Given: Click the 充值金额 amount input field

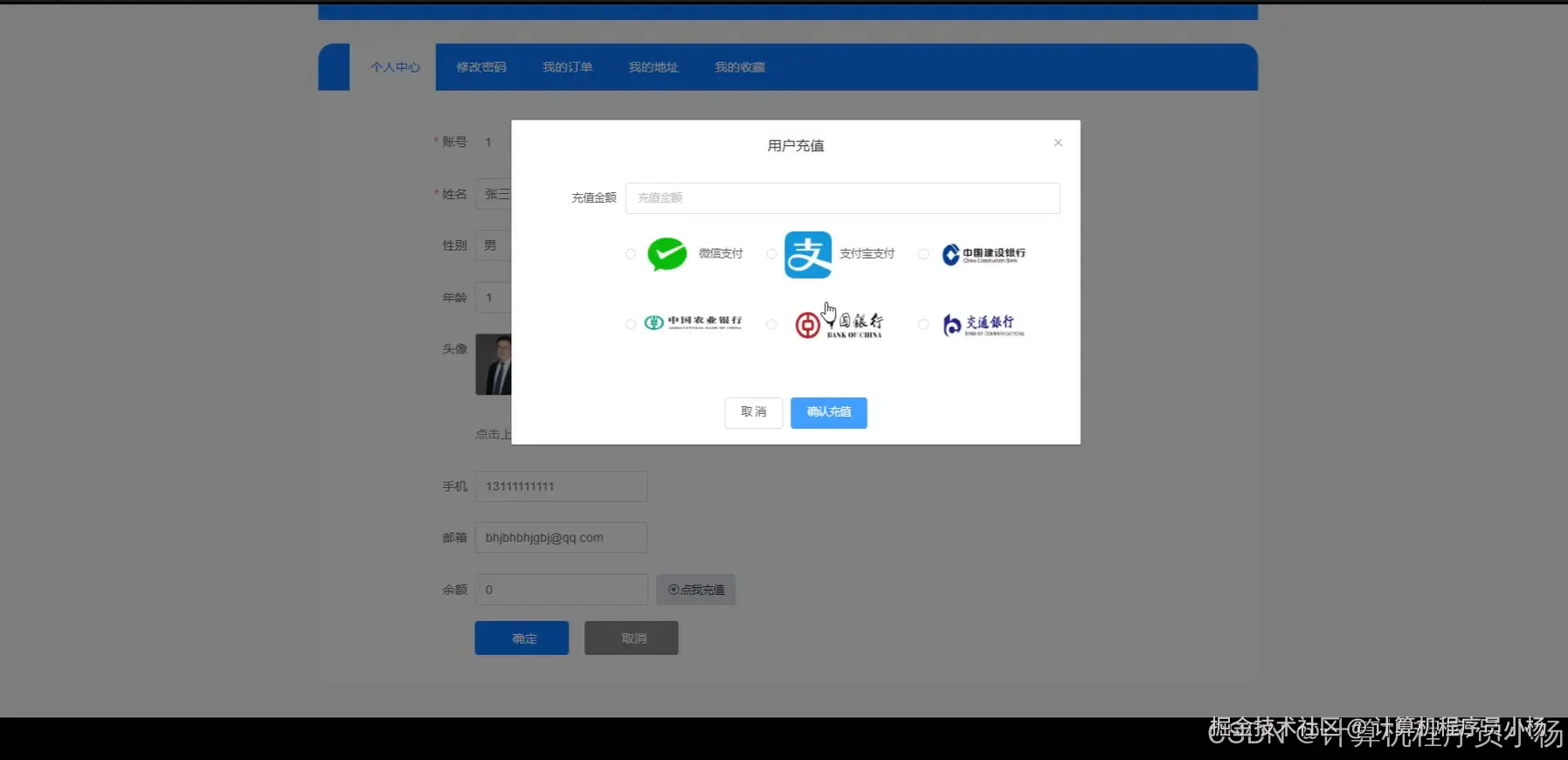Looking at the screenshot, I should [x=843, y=198].
